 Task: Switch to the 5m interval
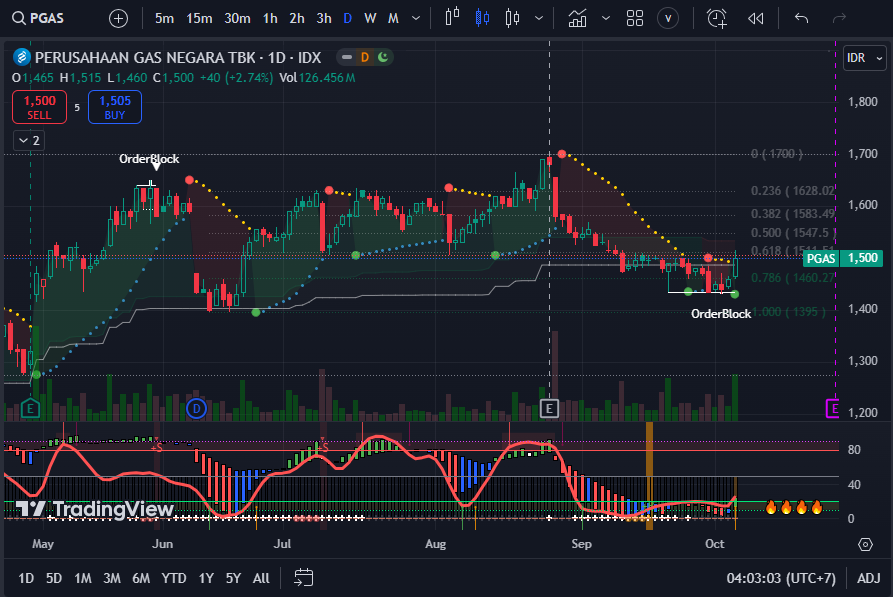(164, 18)
